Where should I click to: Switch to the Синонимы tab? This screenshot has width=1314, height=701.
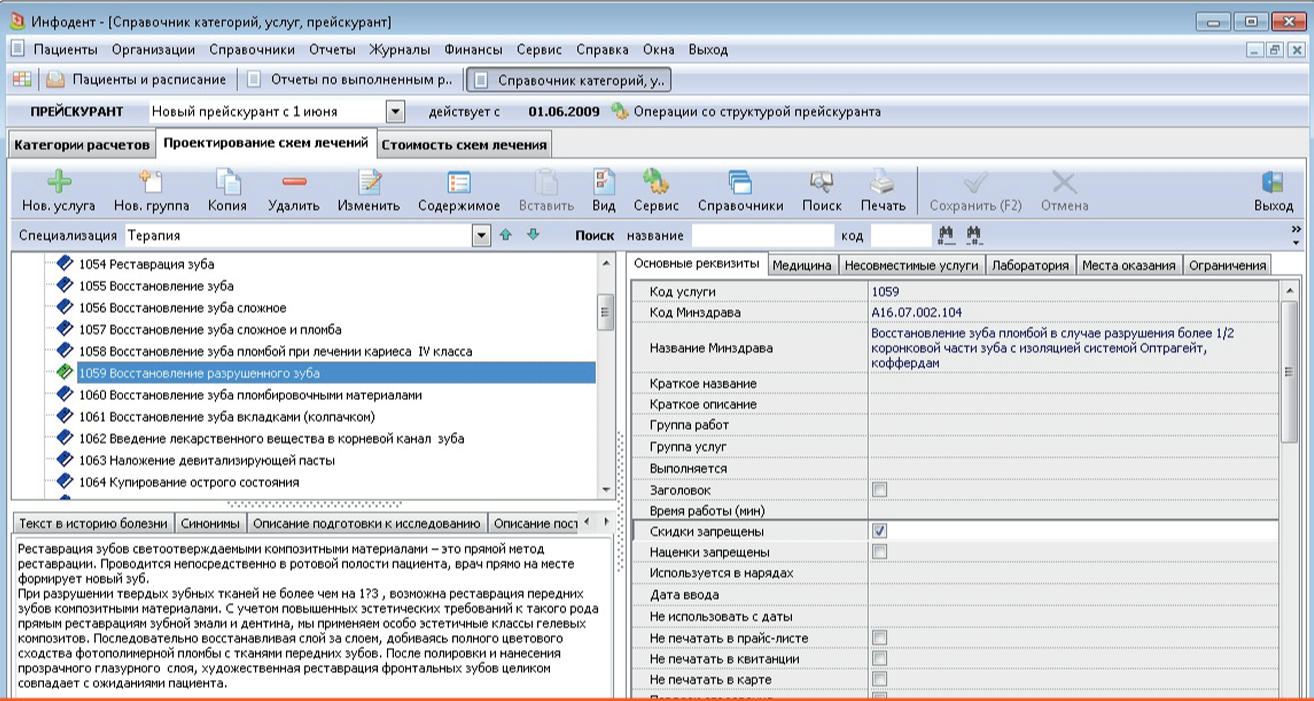point(211,523)
